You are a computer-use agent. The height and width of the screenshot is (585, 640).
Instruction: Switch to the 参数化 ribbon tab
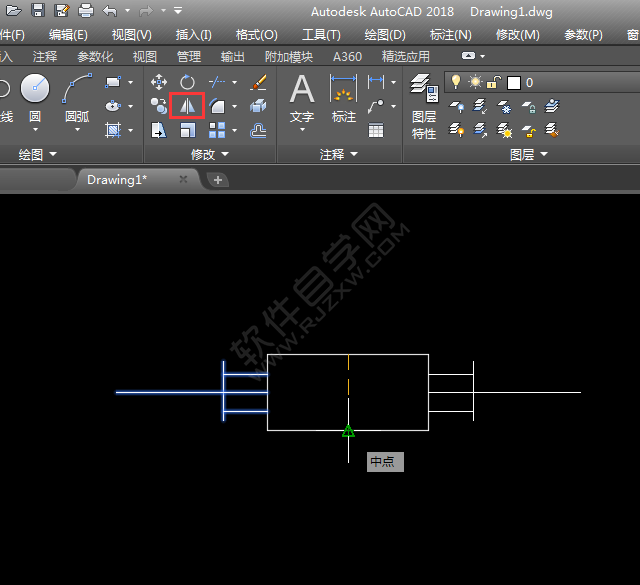[x=95, y=56]
